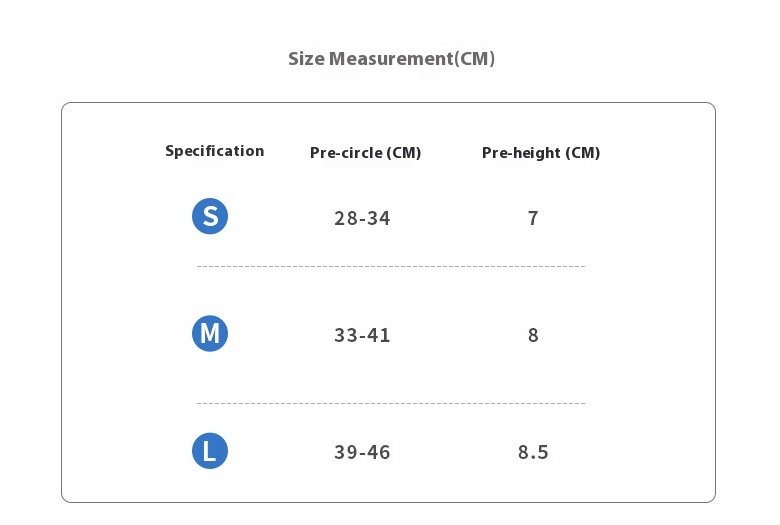Image resolution: width=780 pixels, height=525 pixels.
Task: Click the bottom border of table frame
Action: (x=388, y=502)
